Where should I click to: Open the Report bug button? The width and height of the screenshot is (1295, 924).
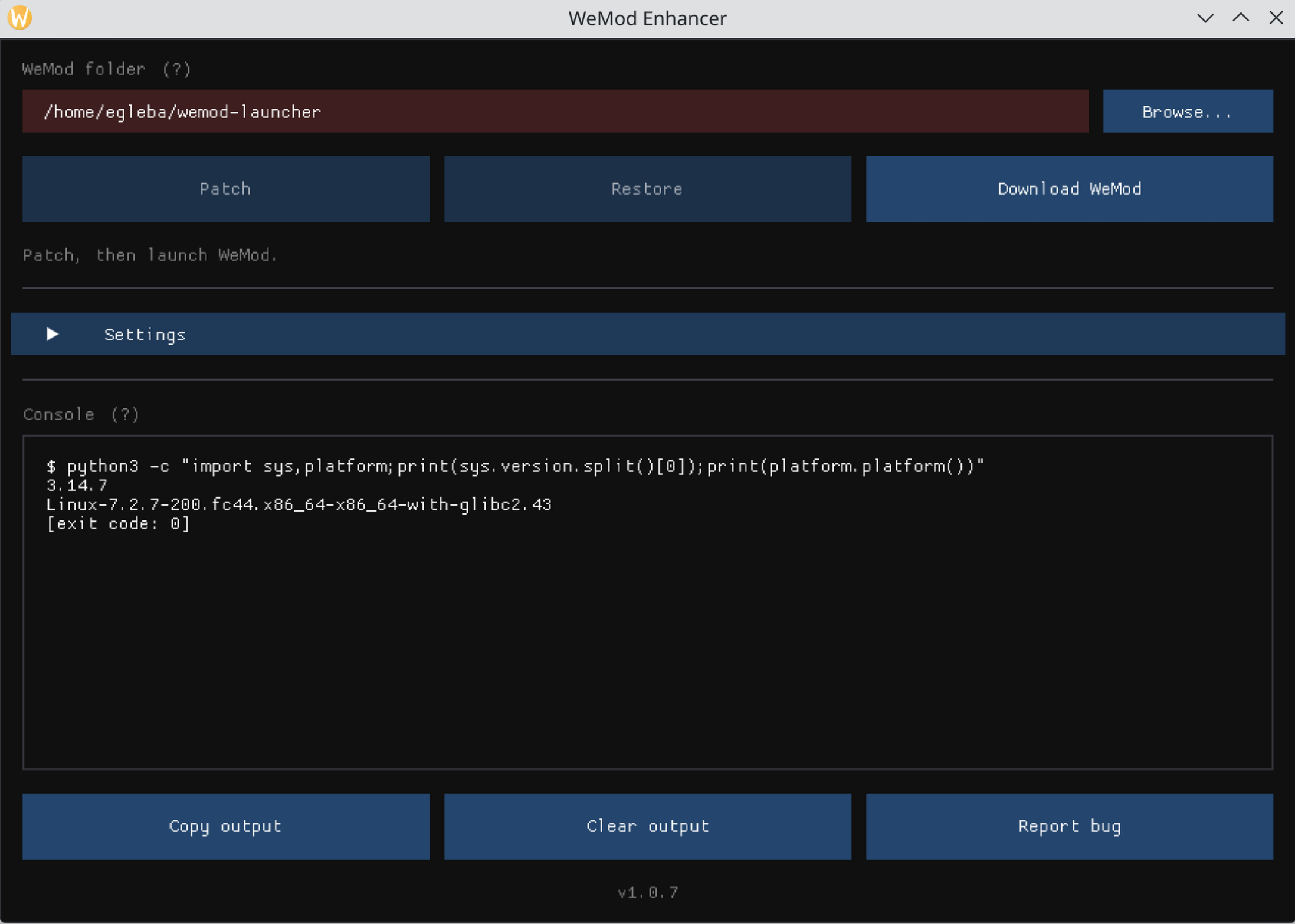1069,826
